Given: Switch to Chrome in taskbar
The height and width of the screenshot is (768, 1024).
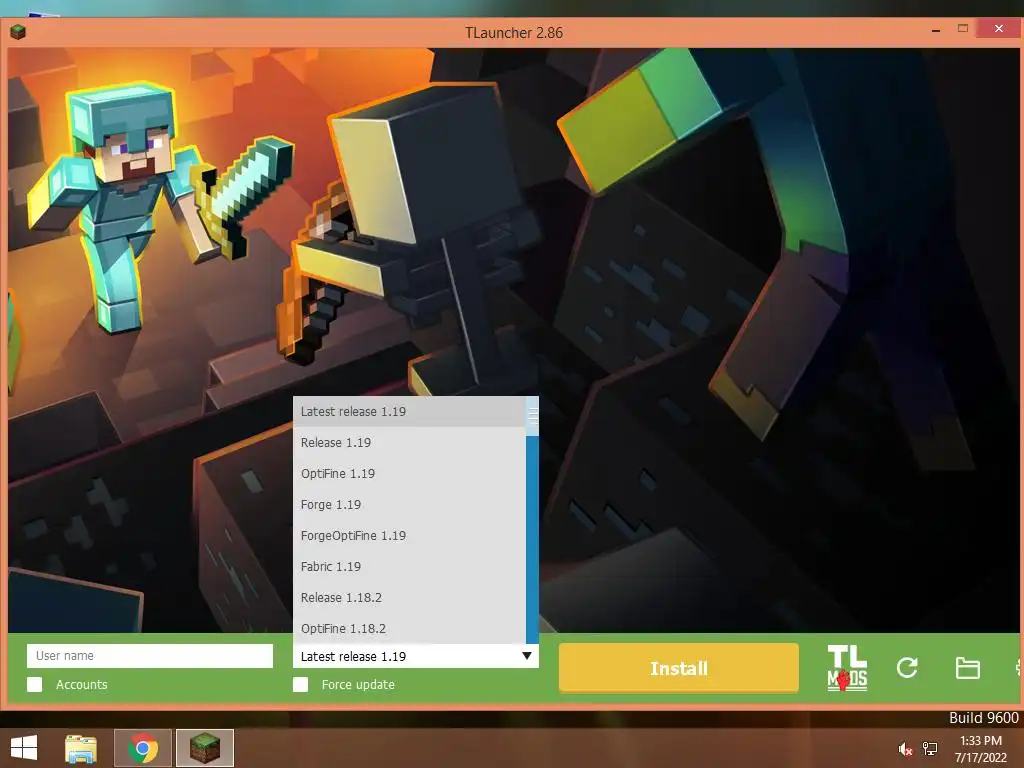Looking at the screenshot, I should tap(143, 748).
